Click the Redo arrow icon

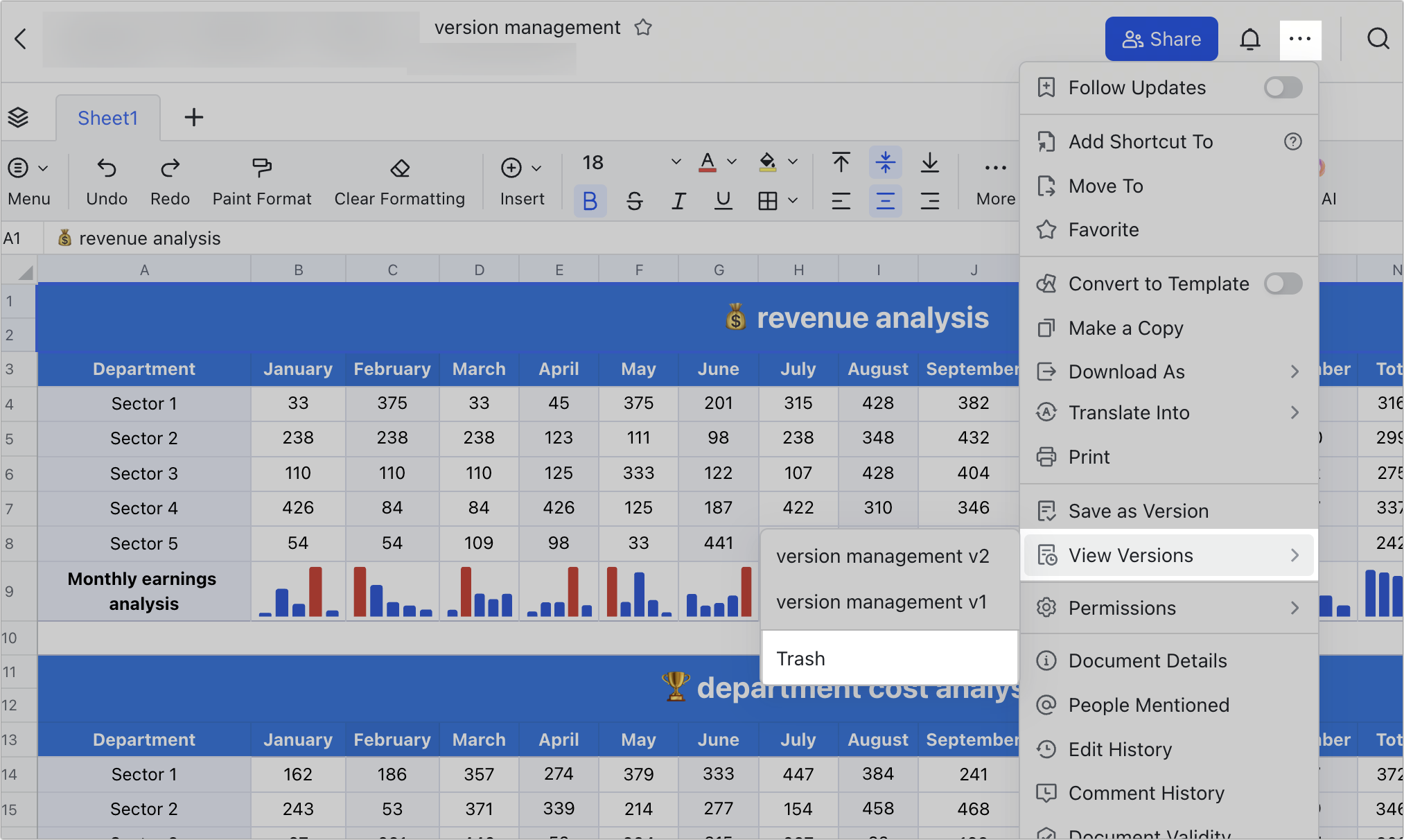[x=170, y=168]
